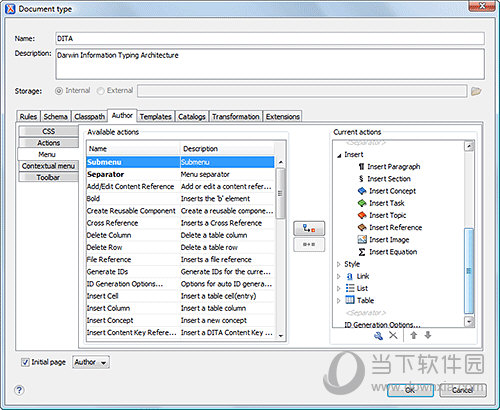Expand the Table node
This screenshot has width=500, height=410.
coord(339,300)
